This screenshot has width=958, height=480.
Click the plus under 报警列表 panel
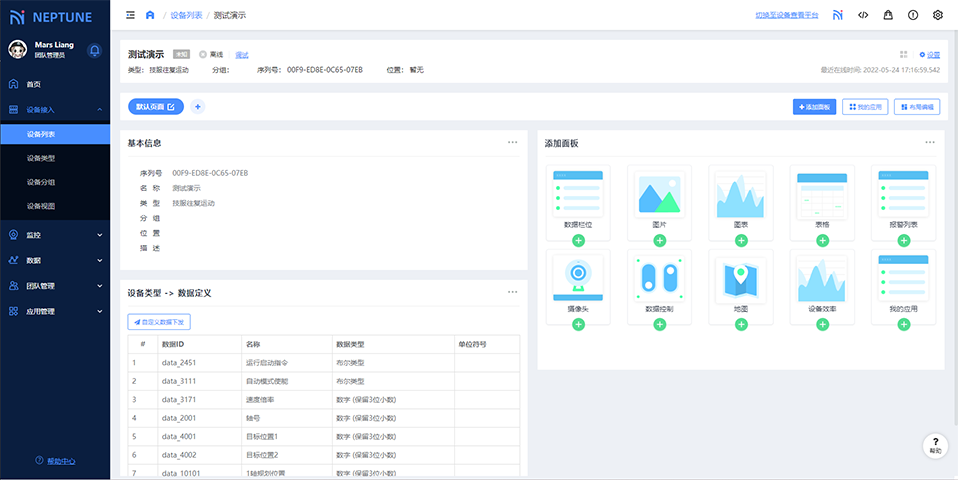tap(904, 241)
